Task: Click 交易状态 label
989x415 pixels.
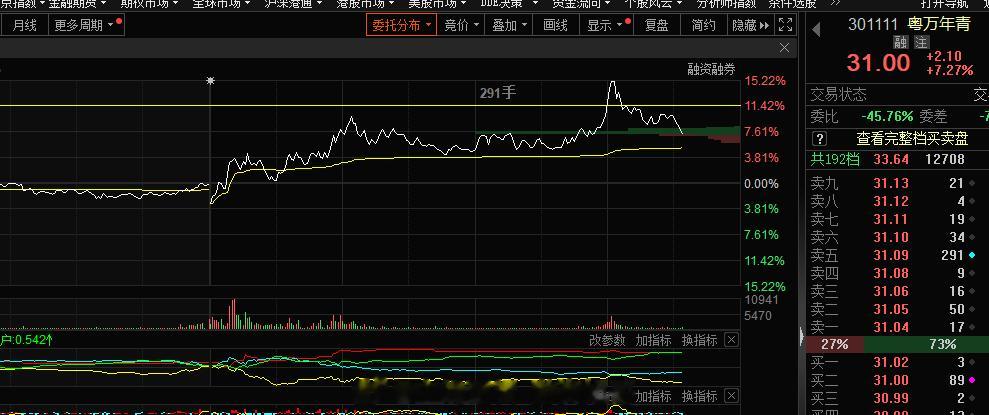Action: pos(838,95)
